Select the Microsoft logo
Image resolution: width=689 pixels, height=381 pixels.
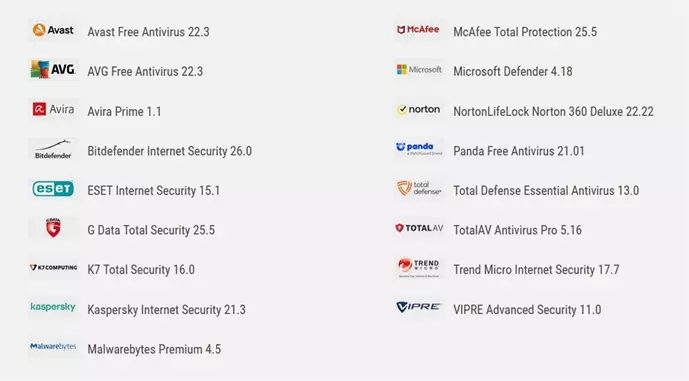(419, 69)
